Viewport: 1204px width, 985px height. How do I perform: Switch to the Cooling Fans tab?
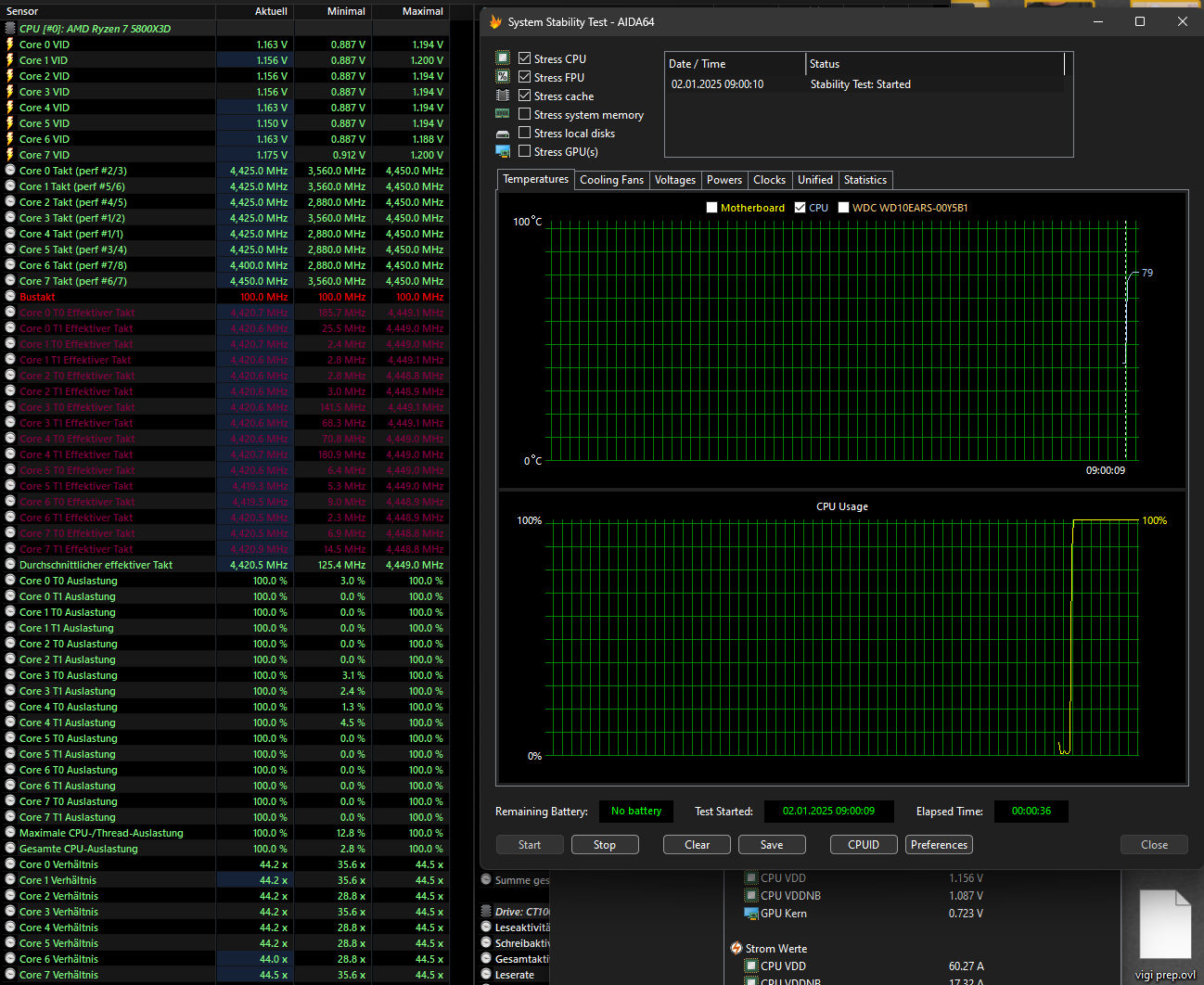[611, 180]
